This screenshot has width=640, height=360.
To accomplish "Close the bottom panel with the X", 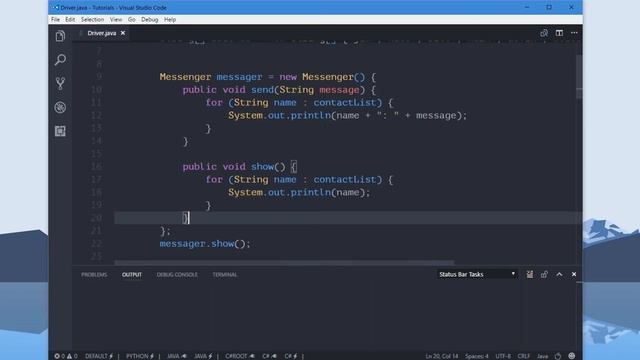I will coord(574,274).
